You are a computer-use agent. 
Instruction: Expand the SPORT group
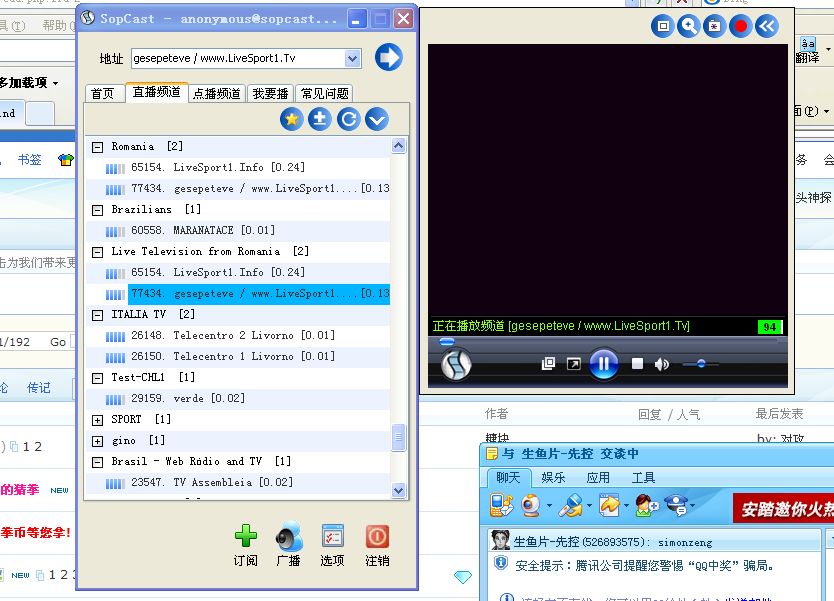(x=97, y=421)
